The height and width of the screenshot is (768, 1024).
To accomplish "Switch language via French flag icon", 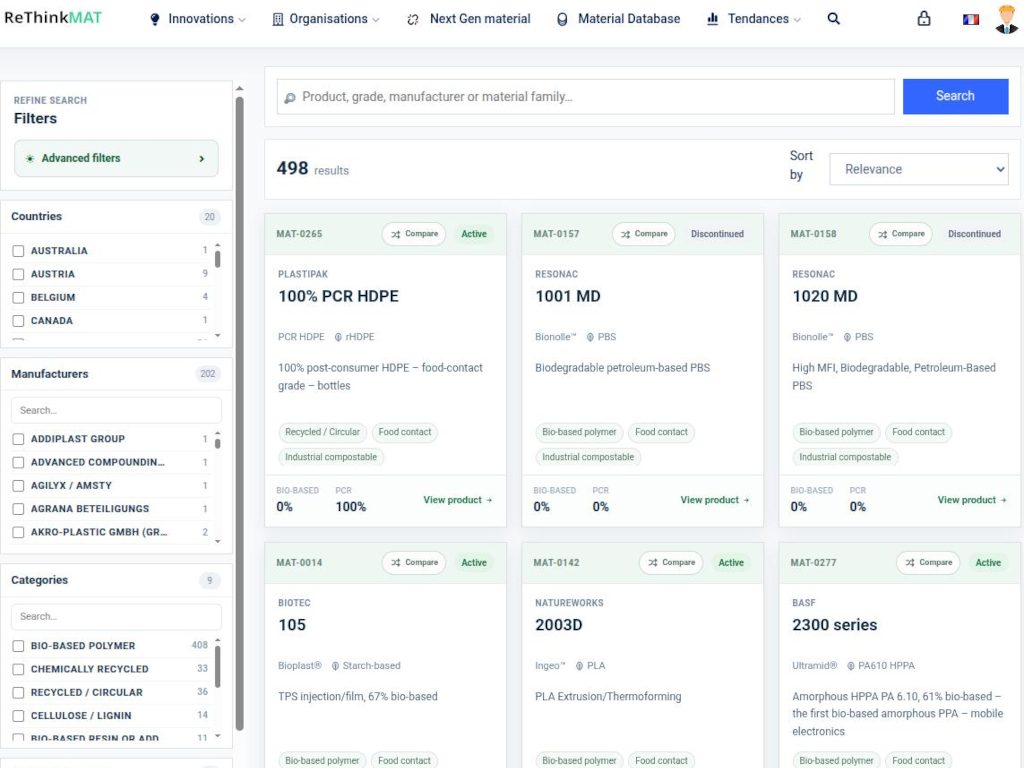I will (x=970, y=20).
